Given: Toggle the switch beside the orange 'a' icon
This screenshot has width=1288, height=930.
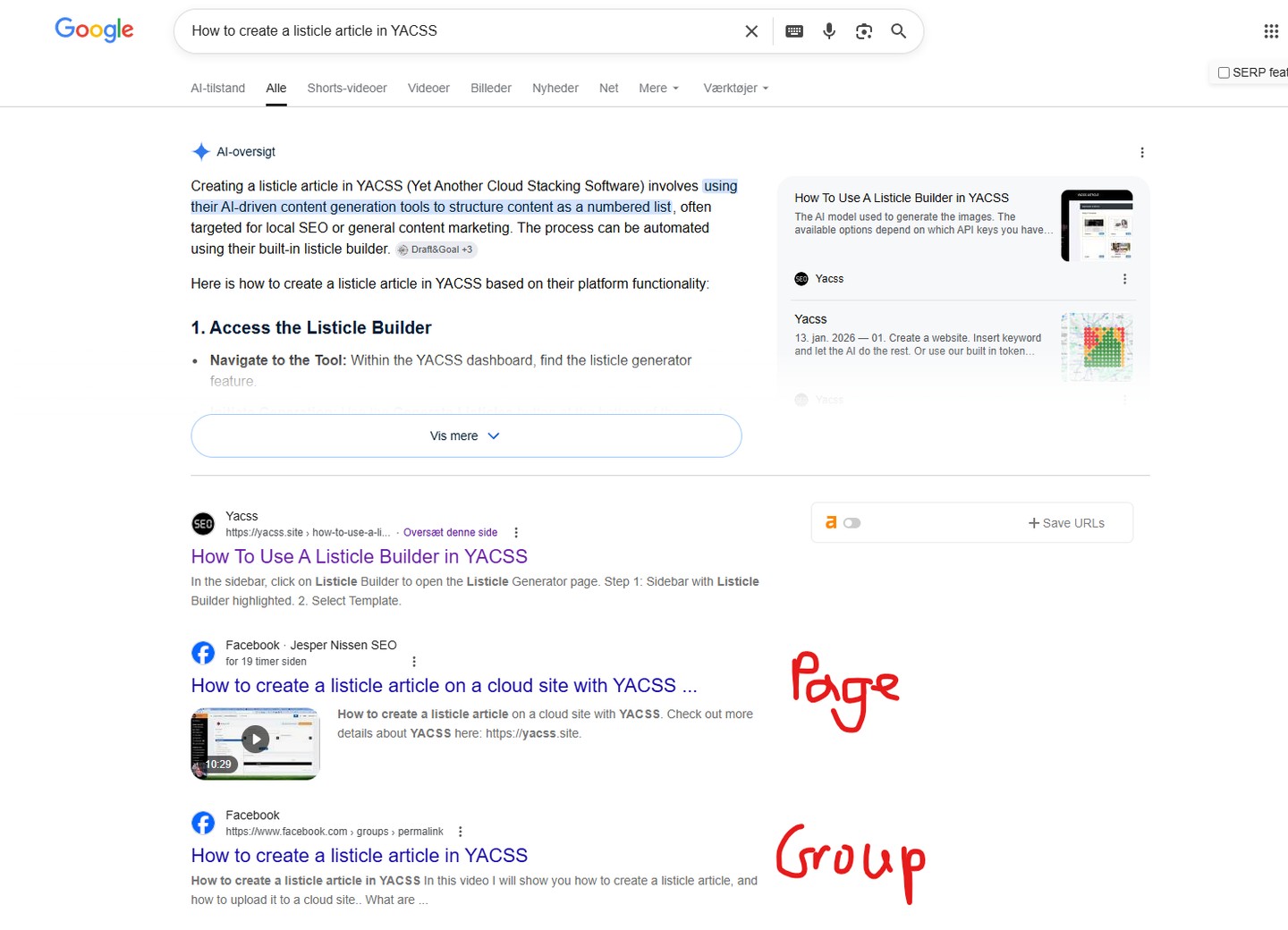Looking at the screenshot, I should [x=852, y=523].
